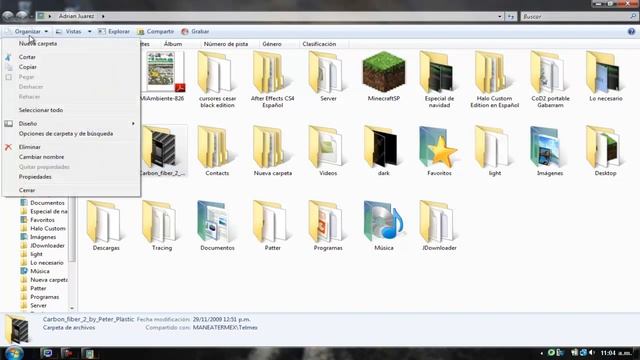Open the MiAmbiente-826 PDF file
The width and height of the screenshot is (640, 360).
click(x=162, y=72)
